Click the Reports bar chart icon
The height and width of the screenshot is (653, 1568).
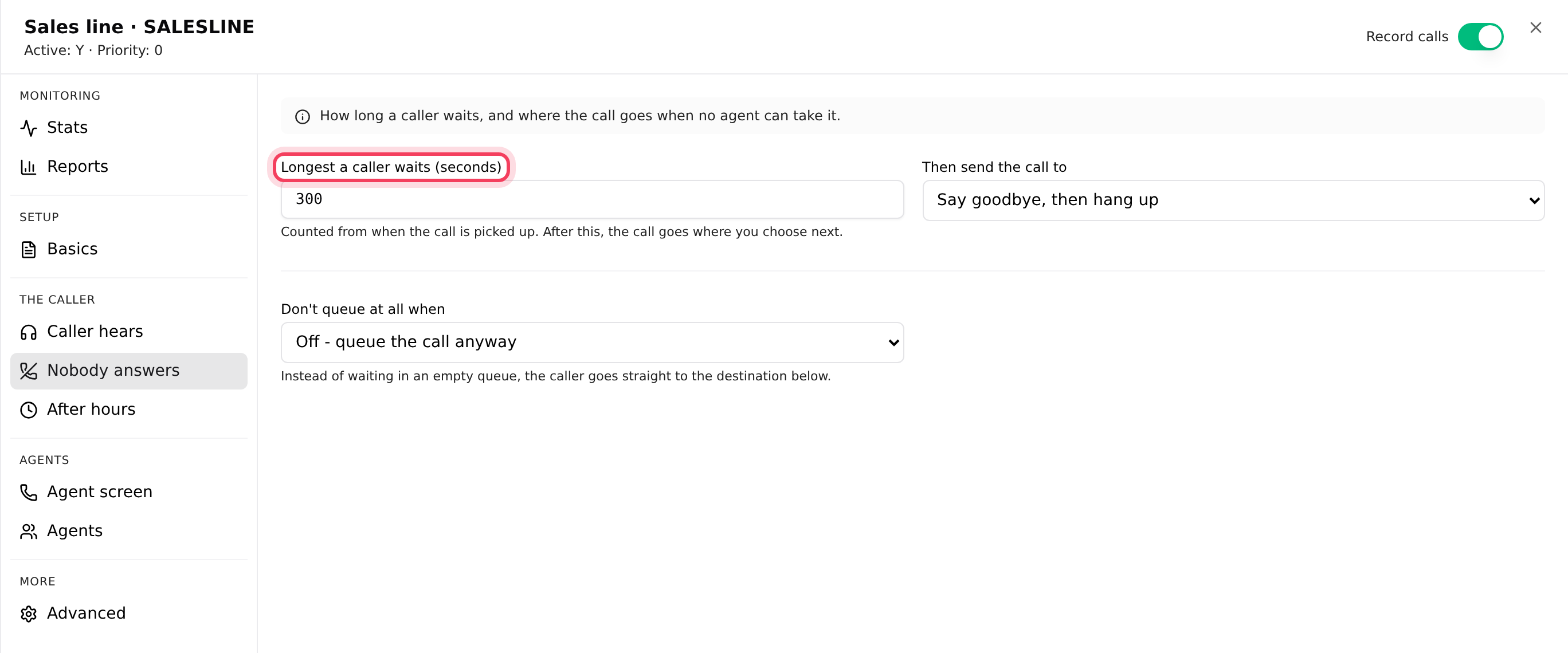click(29, 167)
